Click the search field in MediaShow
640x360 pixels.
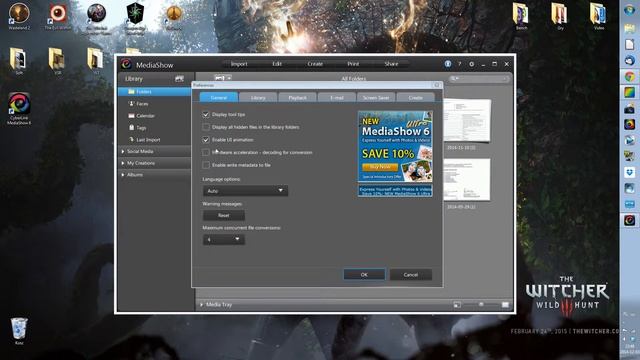coord(479,78)
